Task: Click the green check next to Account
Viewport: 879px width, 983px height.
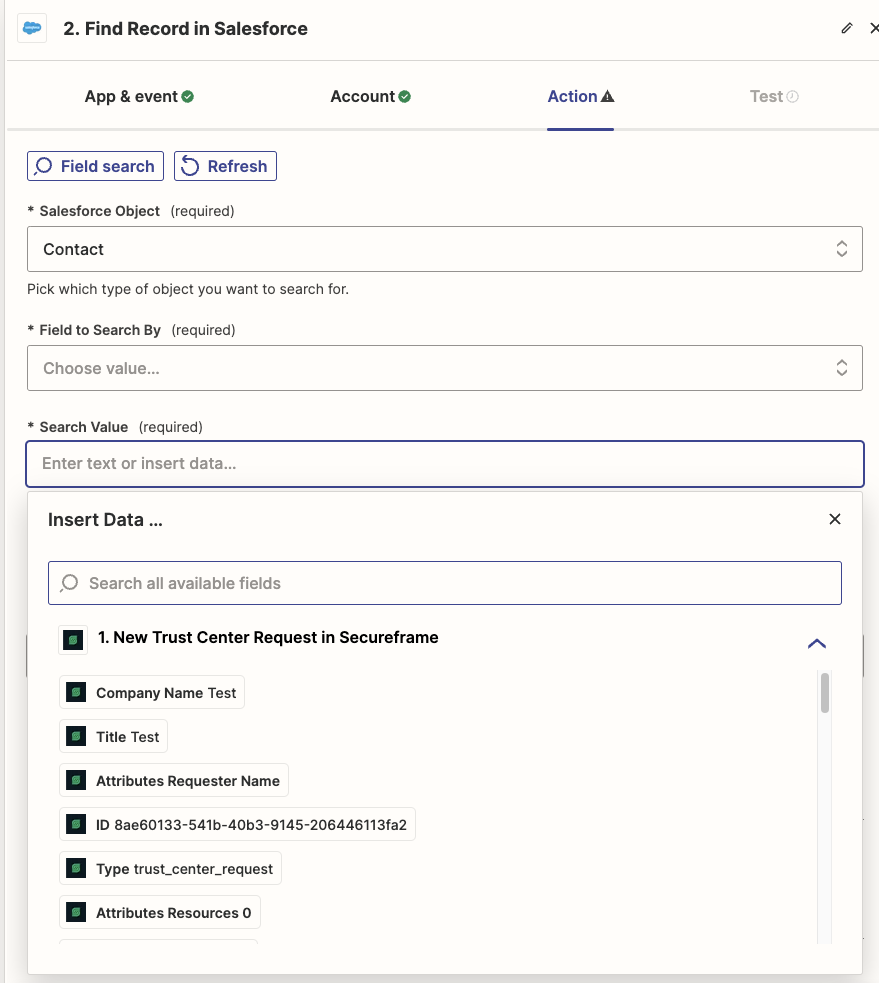Action: tap(404, 97)
